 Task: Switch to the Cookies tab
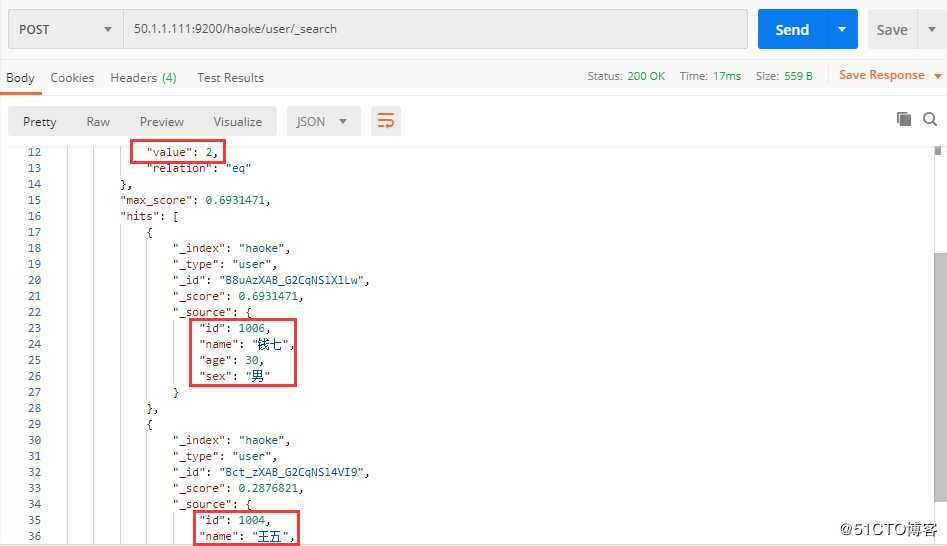tap(72, 78)
